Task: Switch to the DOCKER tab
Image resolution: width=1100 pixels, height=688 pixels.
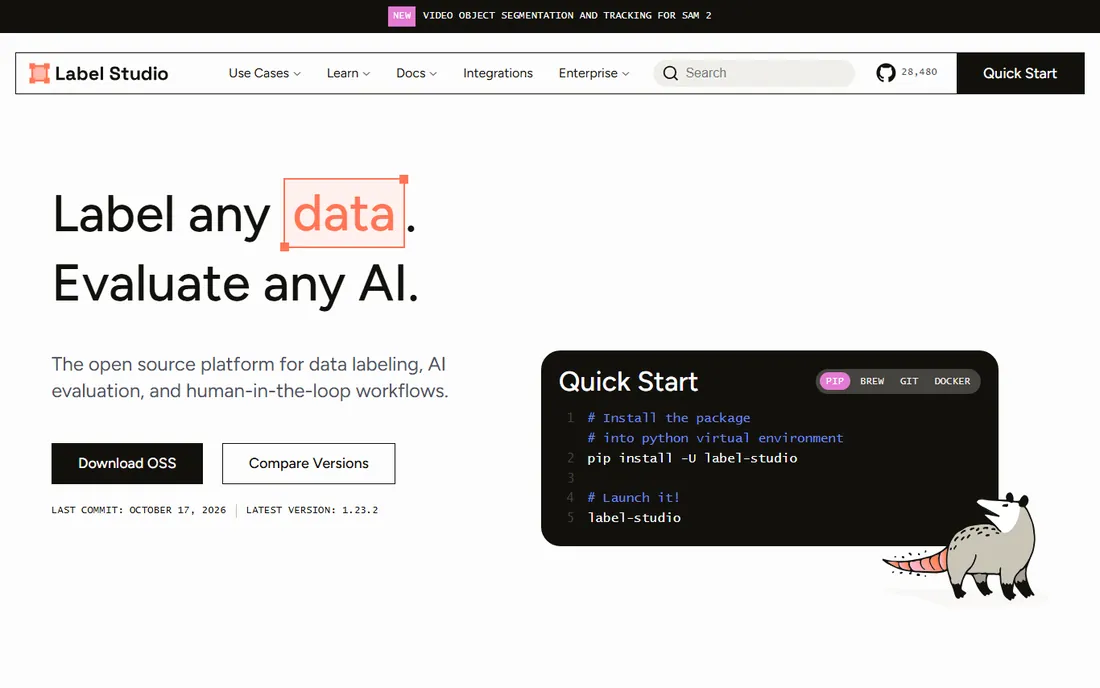Action: point(952,381)
